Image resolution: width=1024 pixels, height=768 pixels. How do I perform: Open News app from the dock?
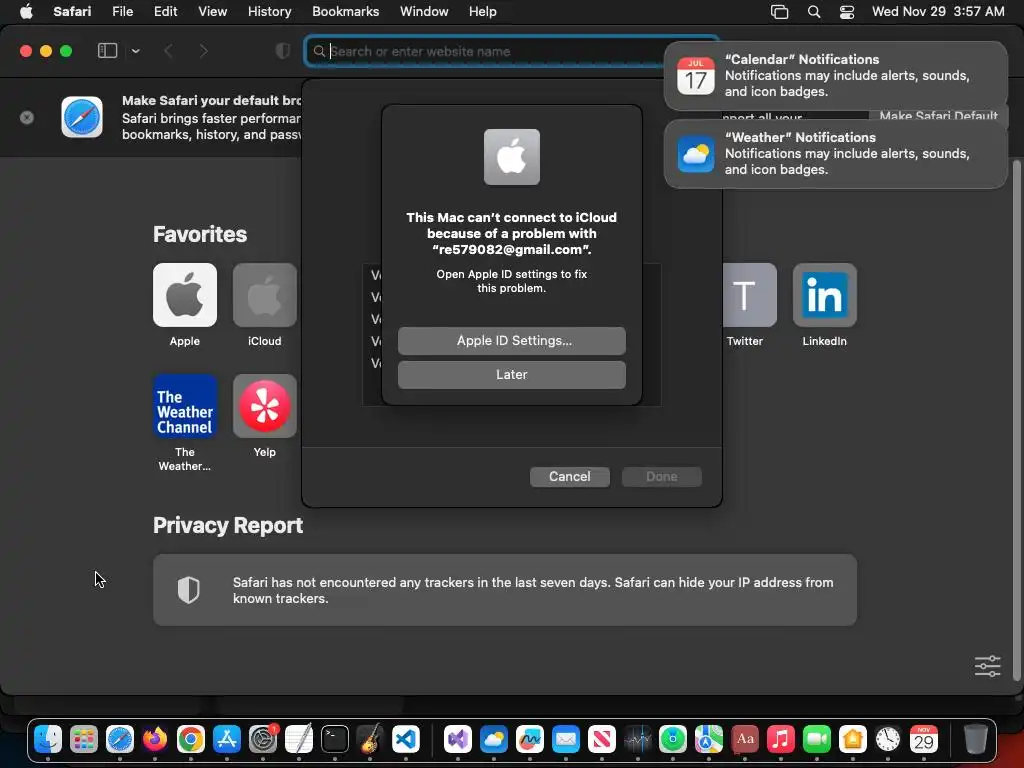(601, 739)
